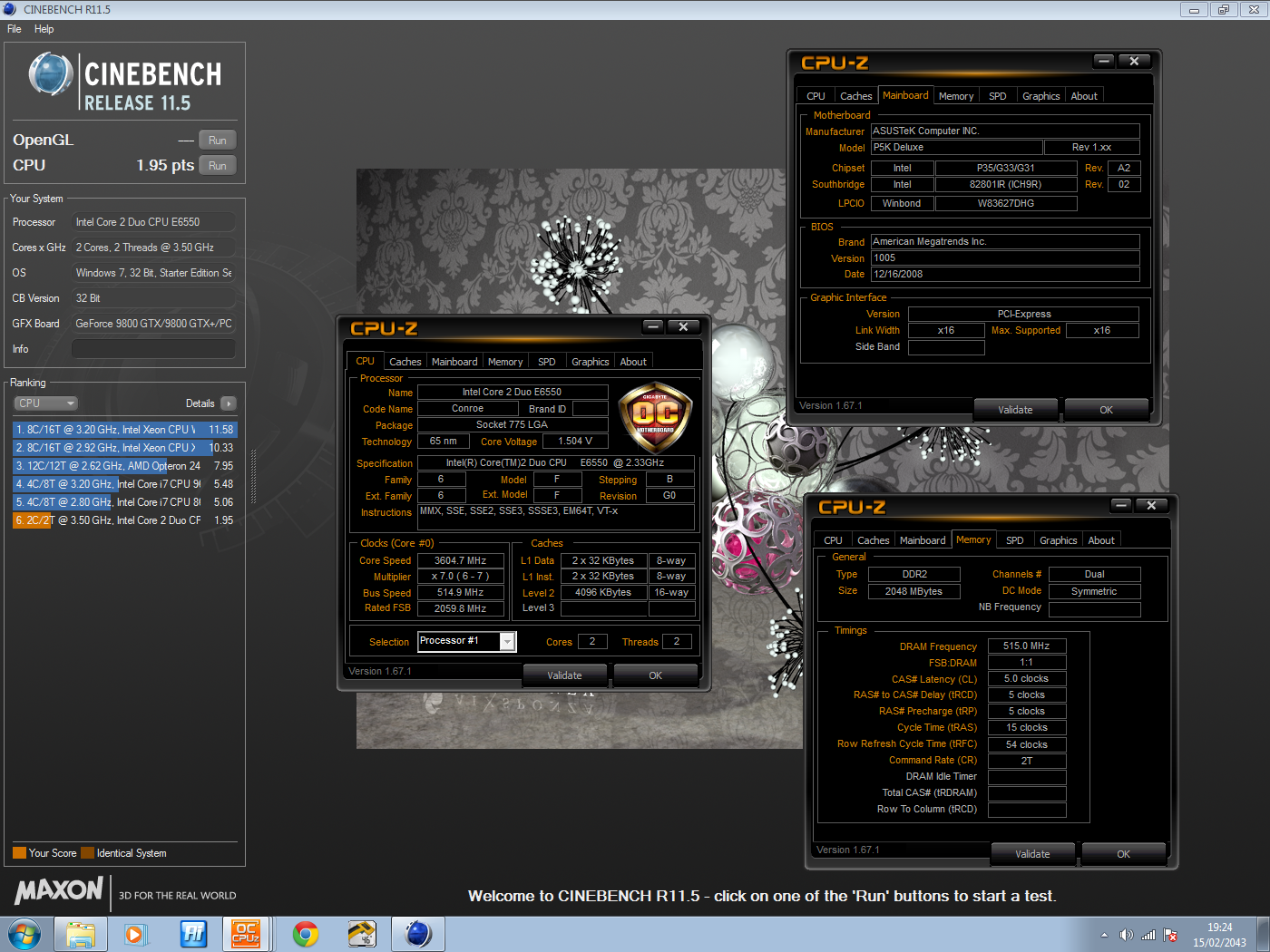Select ranking row 8C/16T @ 2.92 GHz Xeon
Screen dimensions: 1270x952
pos(124,448)
